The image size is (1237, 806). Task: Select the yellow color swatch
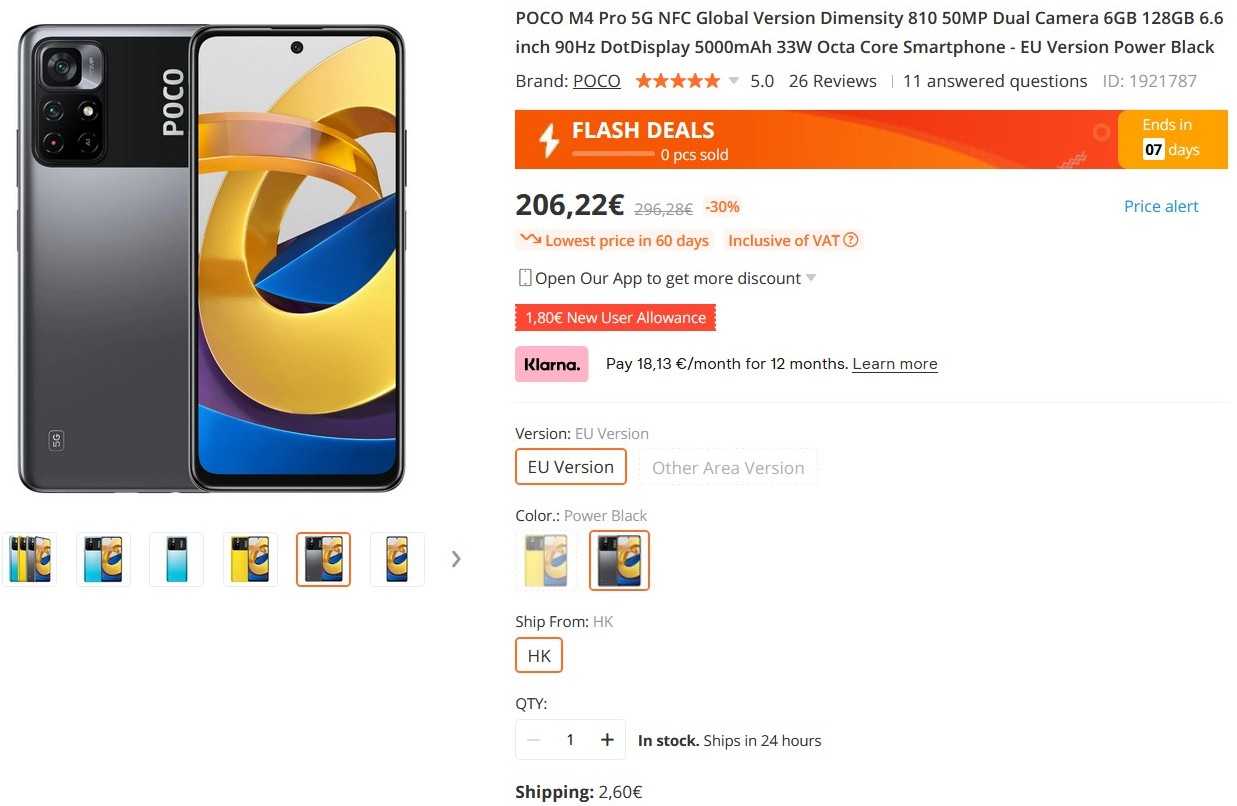click(546, 560)
